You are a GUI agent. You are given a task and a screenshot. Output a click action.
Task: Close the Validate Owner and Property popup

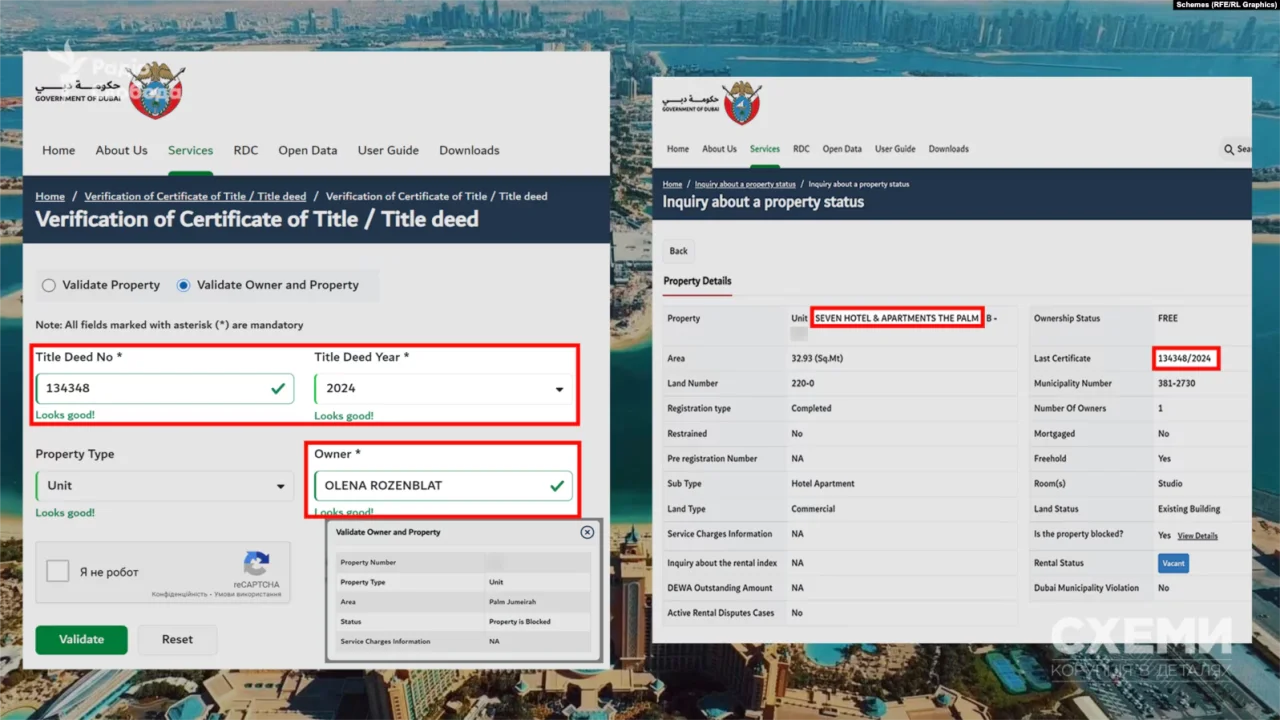tap(587, 532)
